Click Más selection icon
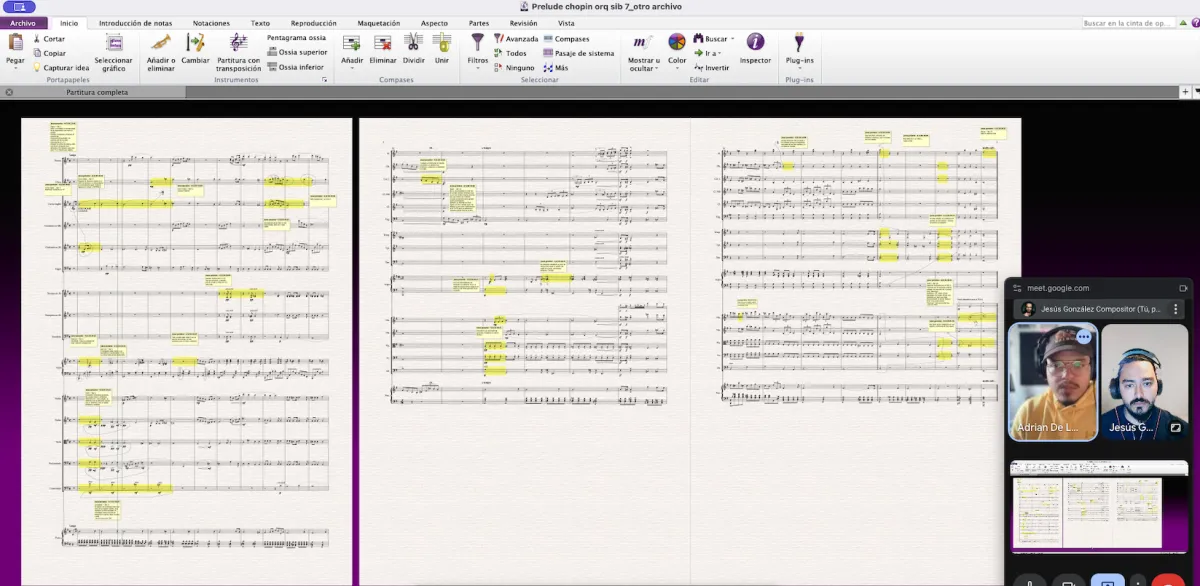 pos(548,67)
